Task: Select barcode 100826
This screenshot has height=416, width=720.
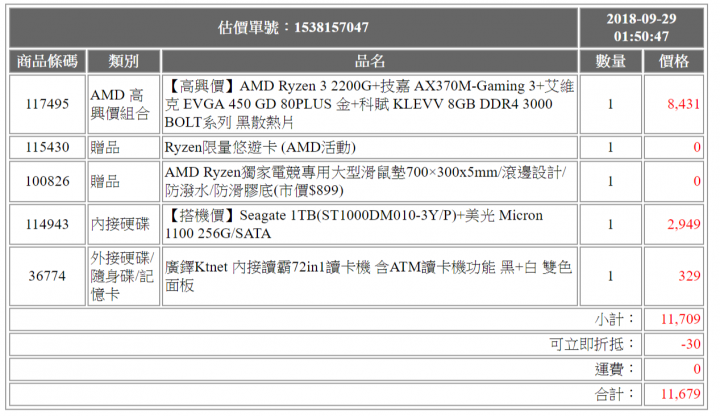Action: pos(47,181)
